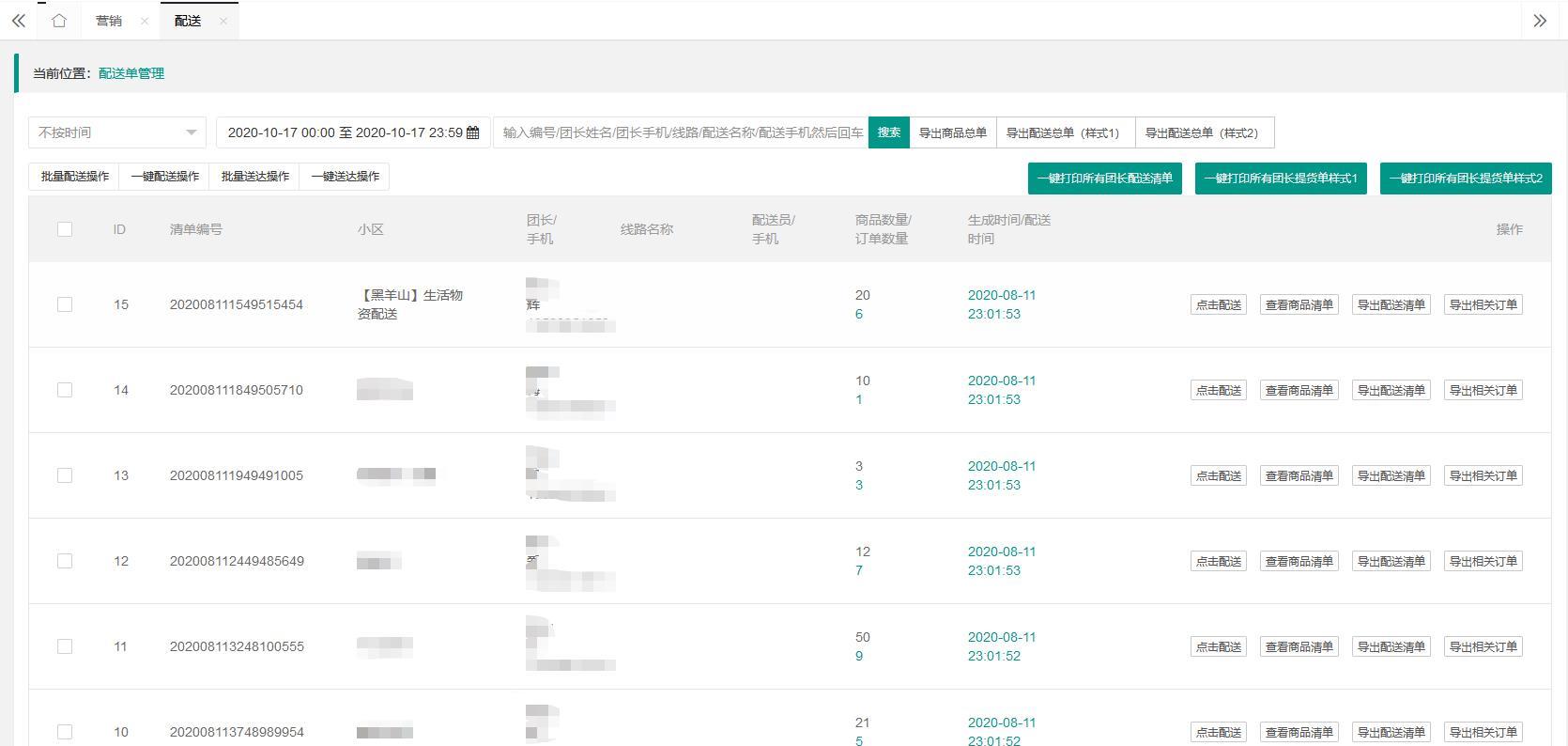
Task: Click 批量配送操作 button
Action: coord(74,177)
